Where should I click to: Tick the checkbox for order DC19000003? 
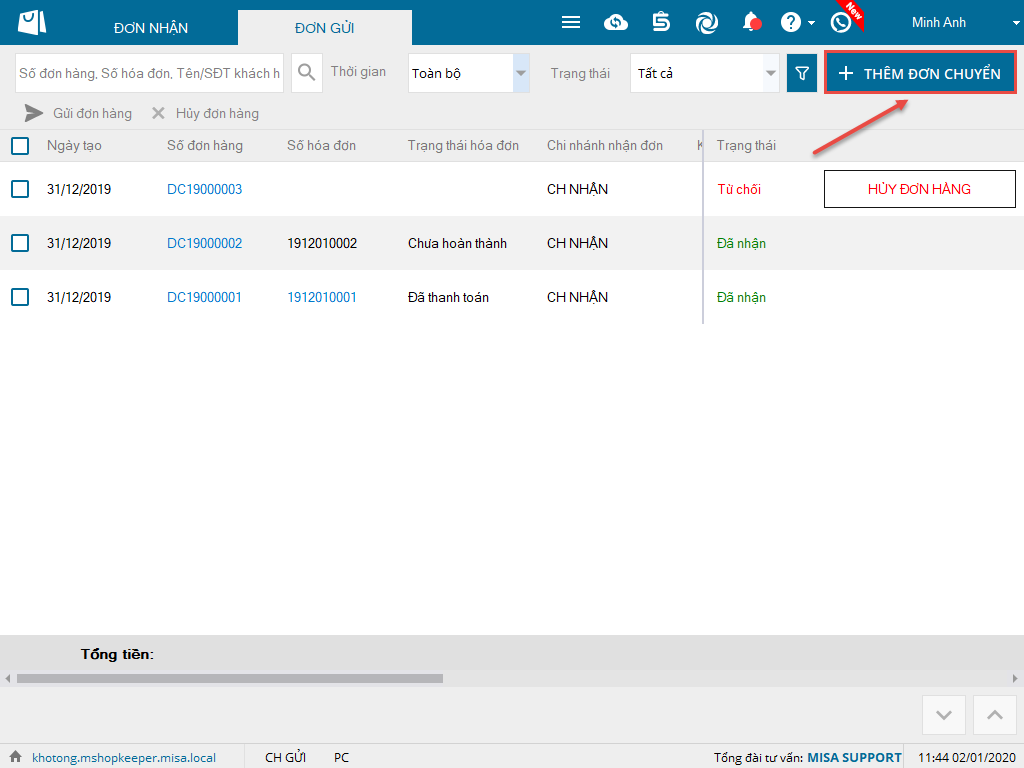pos(20,189)
